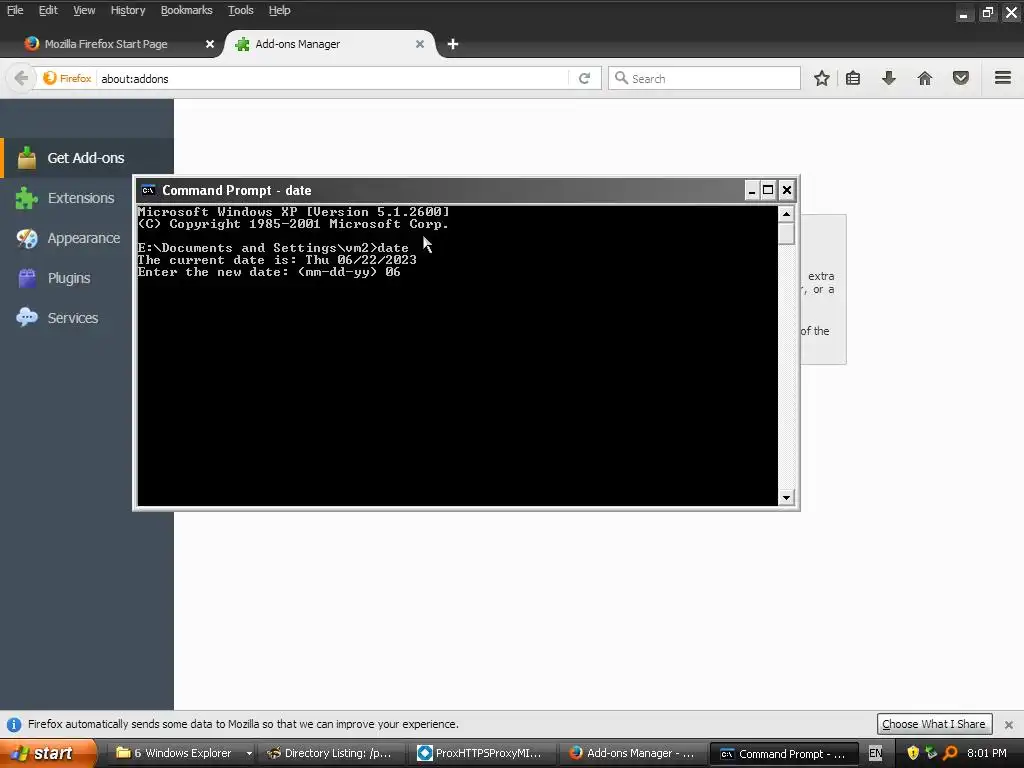This screenshot has height=768, width=1024.
Task: Click the Command Prompt scrollbar thumb
Action: point(786,234)
